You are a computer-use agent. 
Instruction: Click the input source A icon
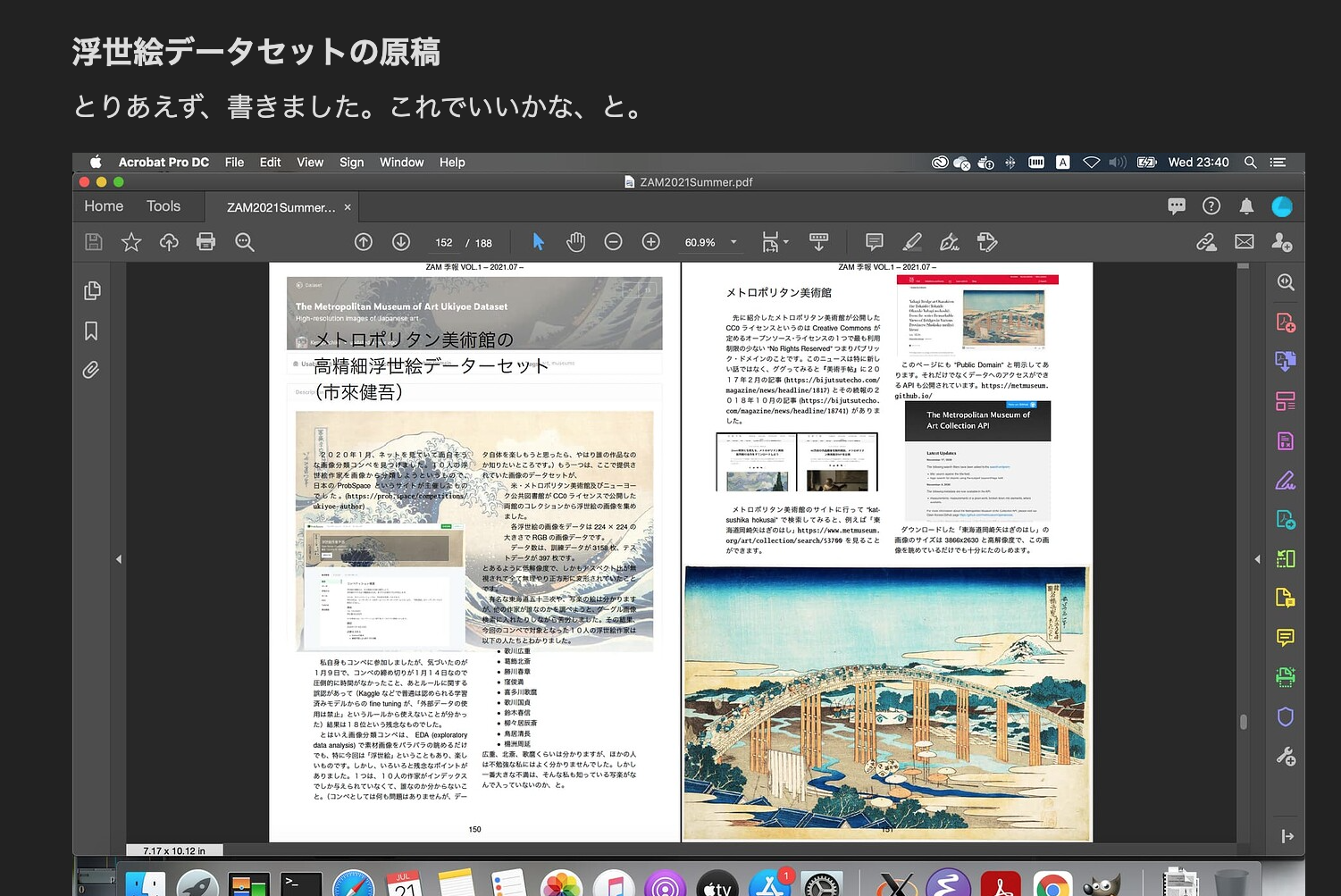[x=1063, y=162]
